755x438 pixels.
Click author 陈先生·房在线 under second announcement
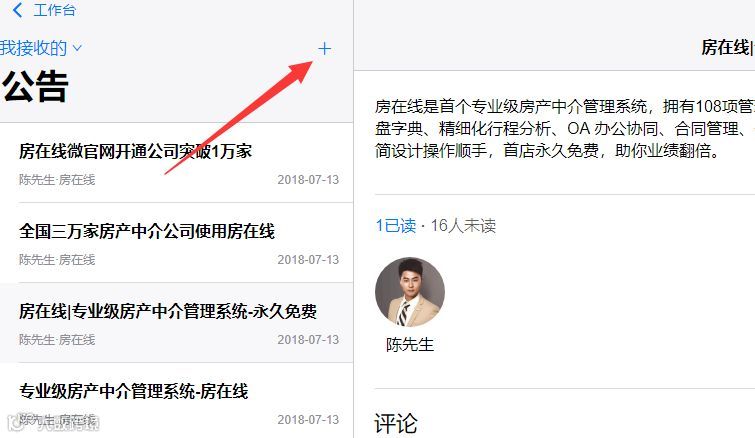click(57, 259)
